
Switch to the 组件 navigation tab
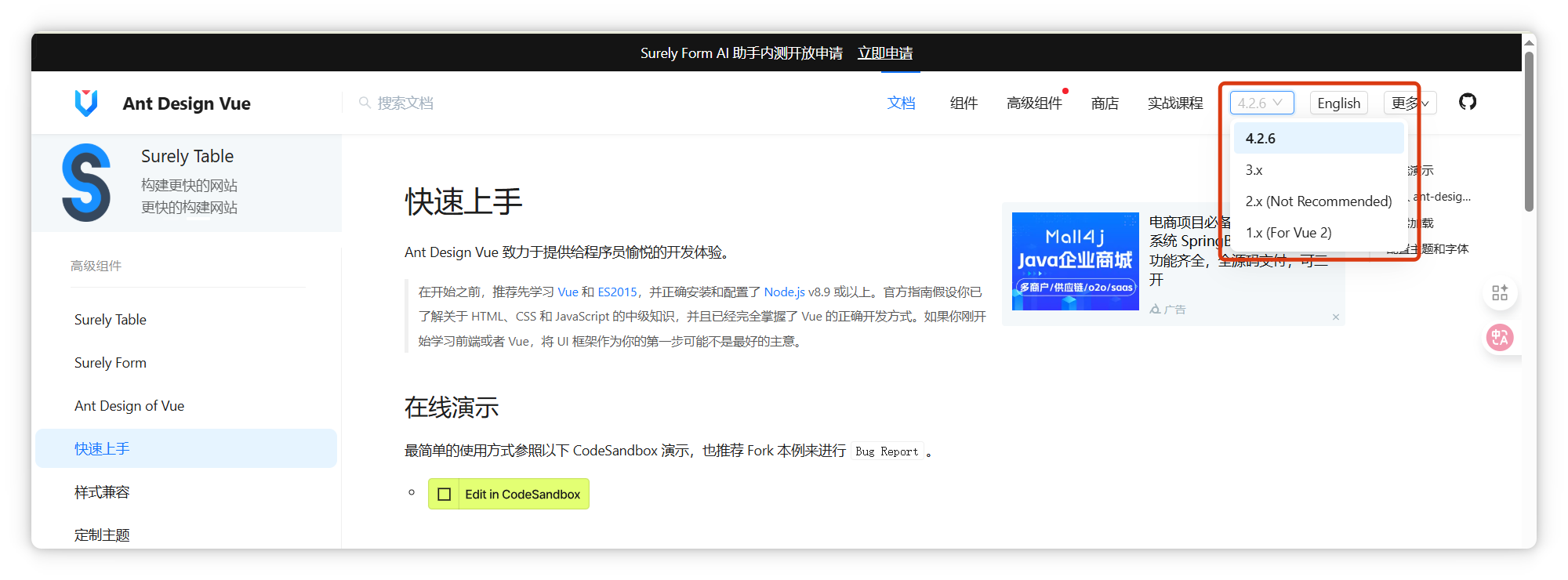(964, 103)
